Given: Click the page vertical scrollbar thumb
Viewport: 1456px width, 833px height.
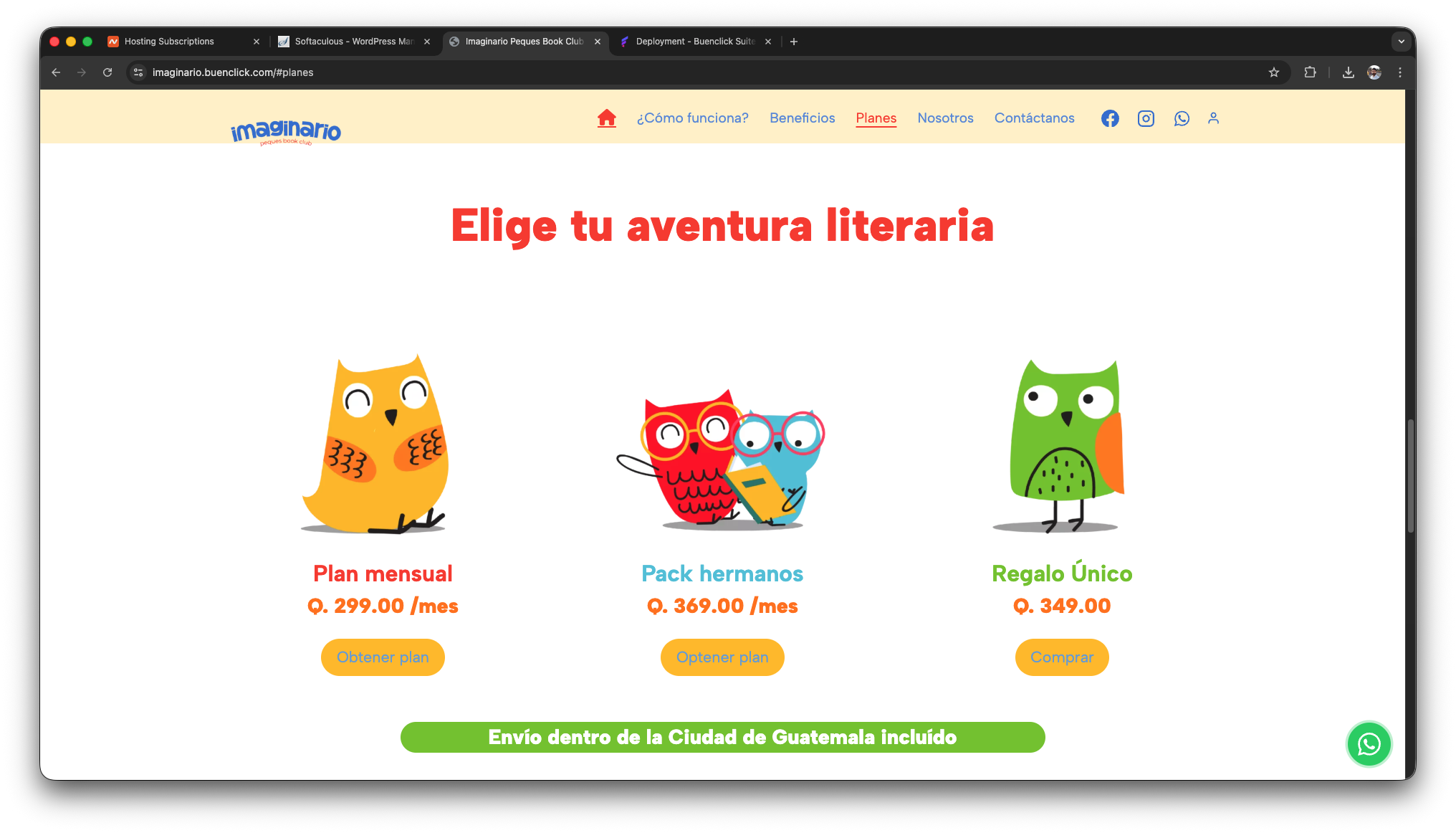Looking at the screenshot, I should coord(1410,476).
